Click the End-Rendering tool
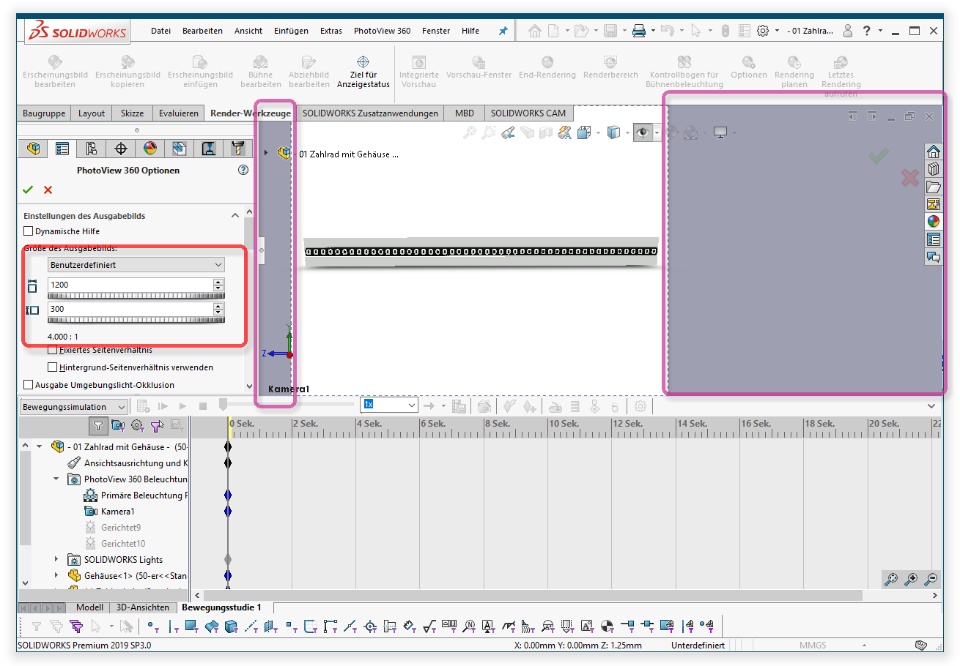Viewport: 960px width, 666px height. (547, 67)
